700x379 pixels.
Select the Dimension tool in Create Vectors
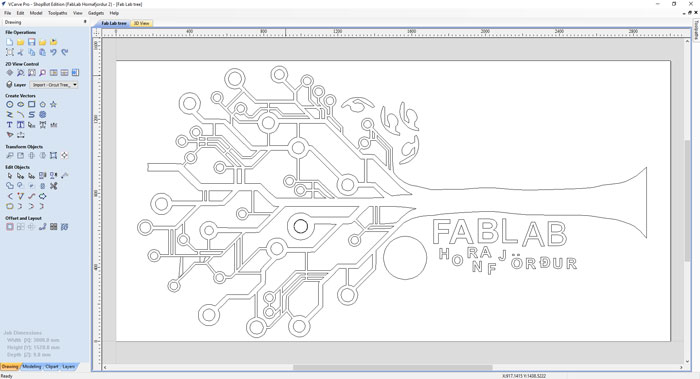coord(21,135)
